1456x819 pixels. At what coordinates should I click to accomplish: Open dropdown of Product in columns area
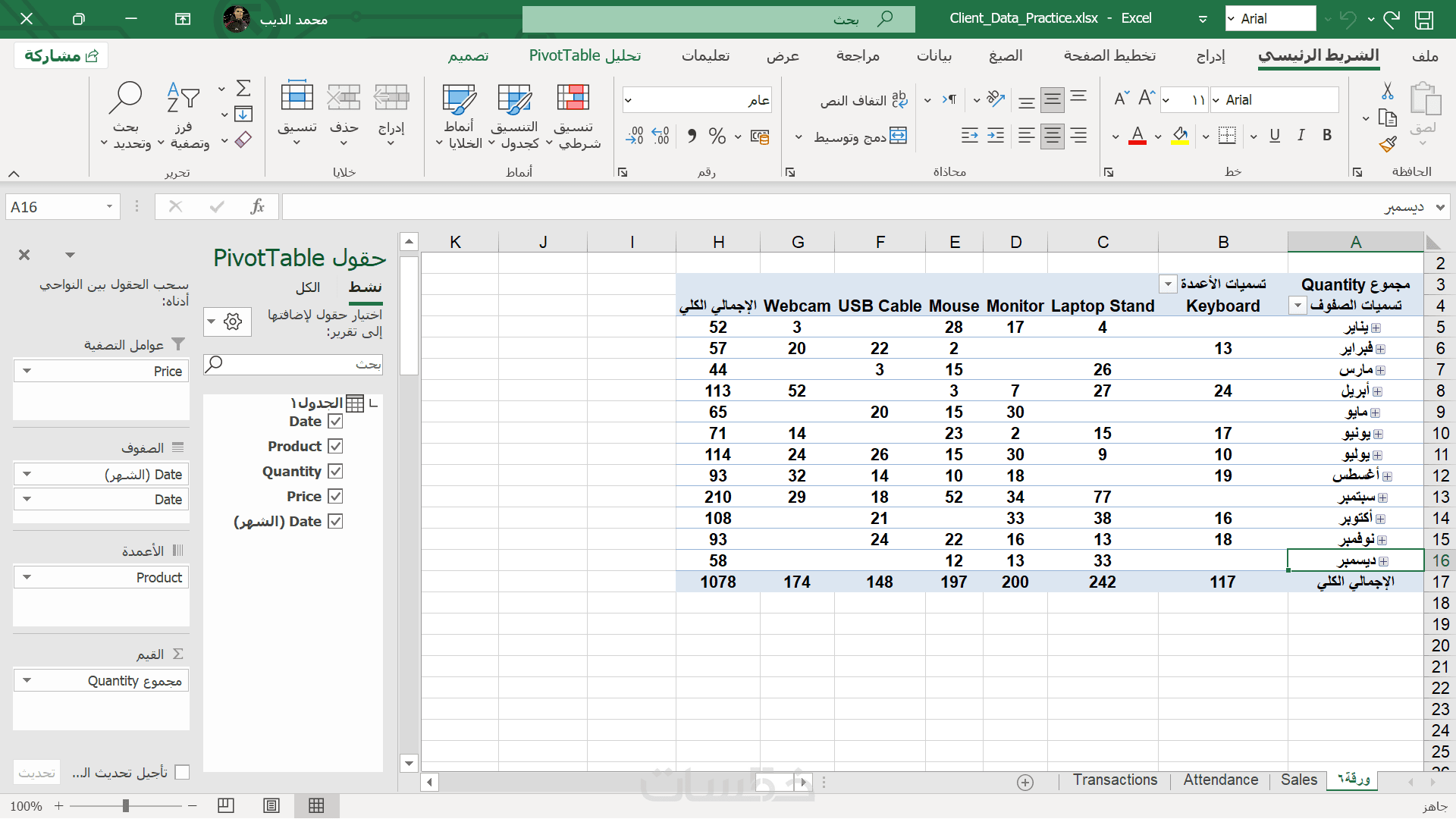click(27, 577)
